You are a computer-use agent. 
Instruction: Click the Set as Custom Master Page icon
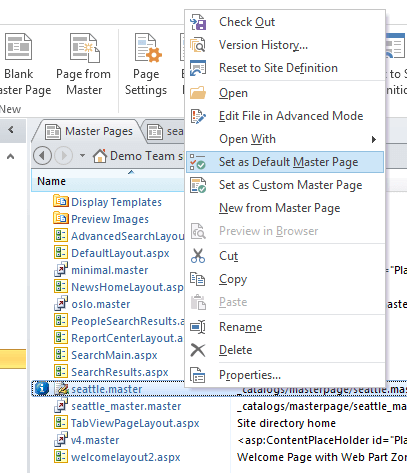(198, 185)
